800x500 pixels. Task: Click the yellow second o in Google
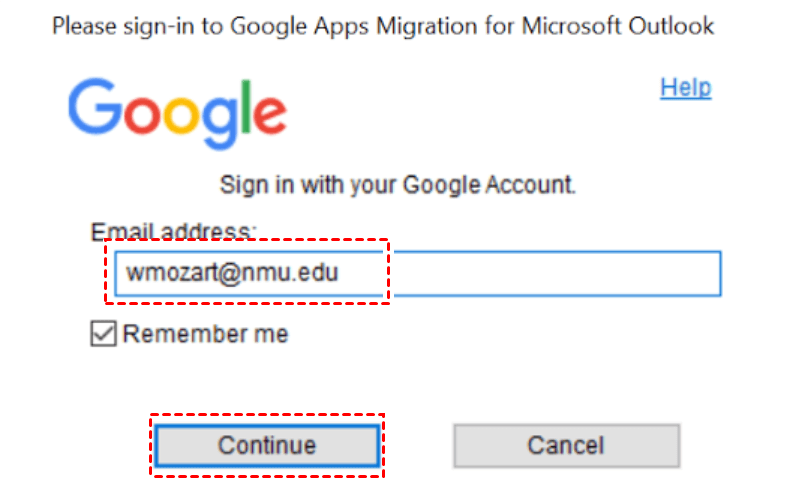click(x=181, y=113)
